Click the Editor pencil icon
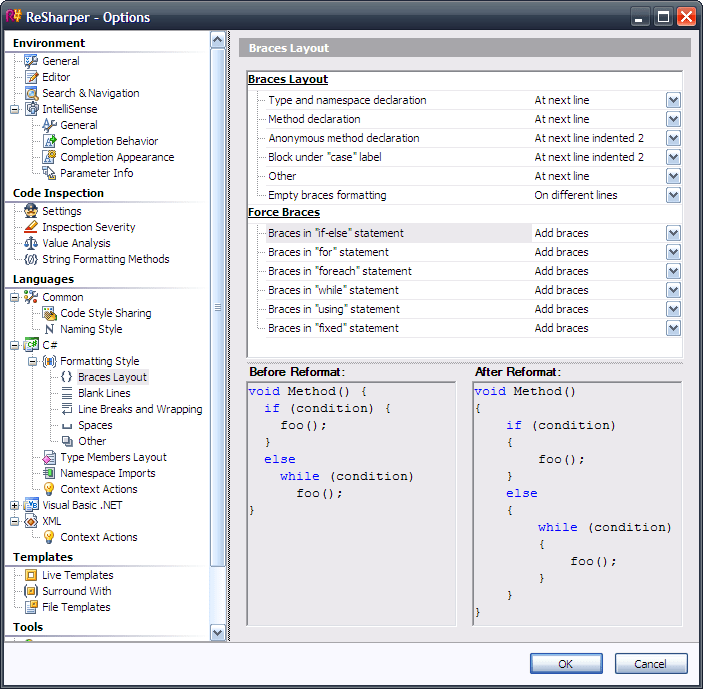This screenshot has height=689, width=703. click(31, 77)
